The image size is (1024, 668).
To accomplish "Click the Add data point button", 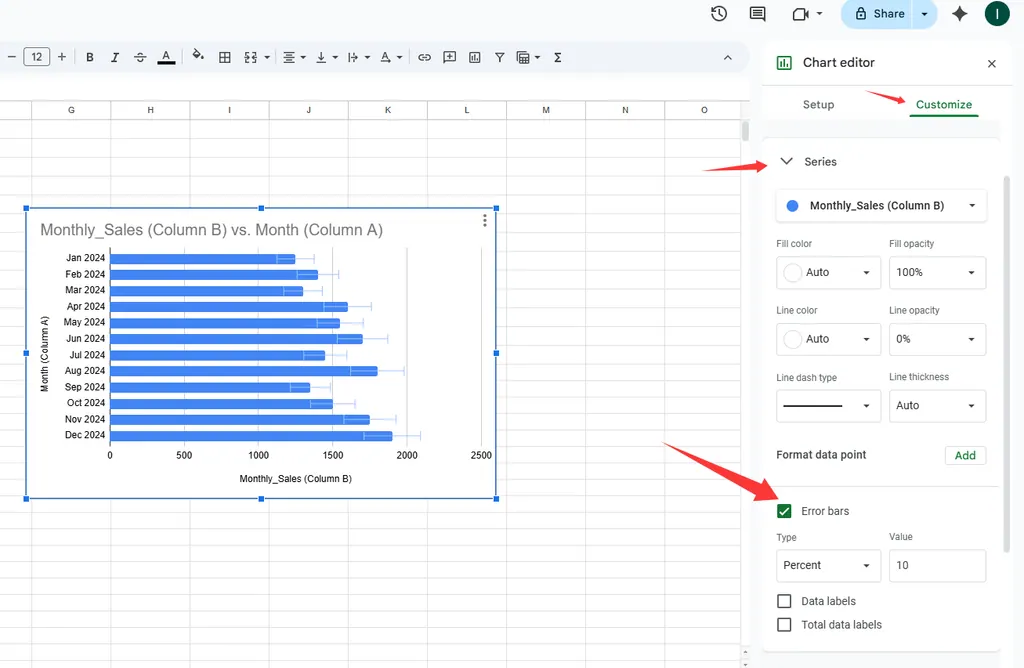I will click(x=965, y=455).
